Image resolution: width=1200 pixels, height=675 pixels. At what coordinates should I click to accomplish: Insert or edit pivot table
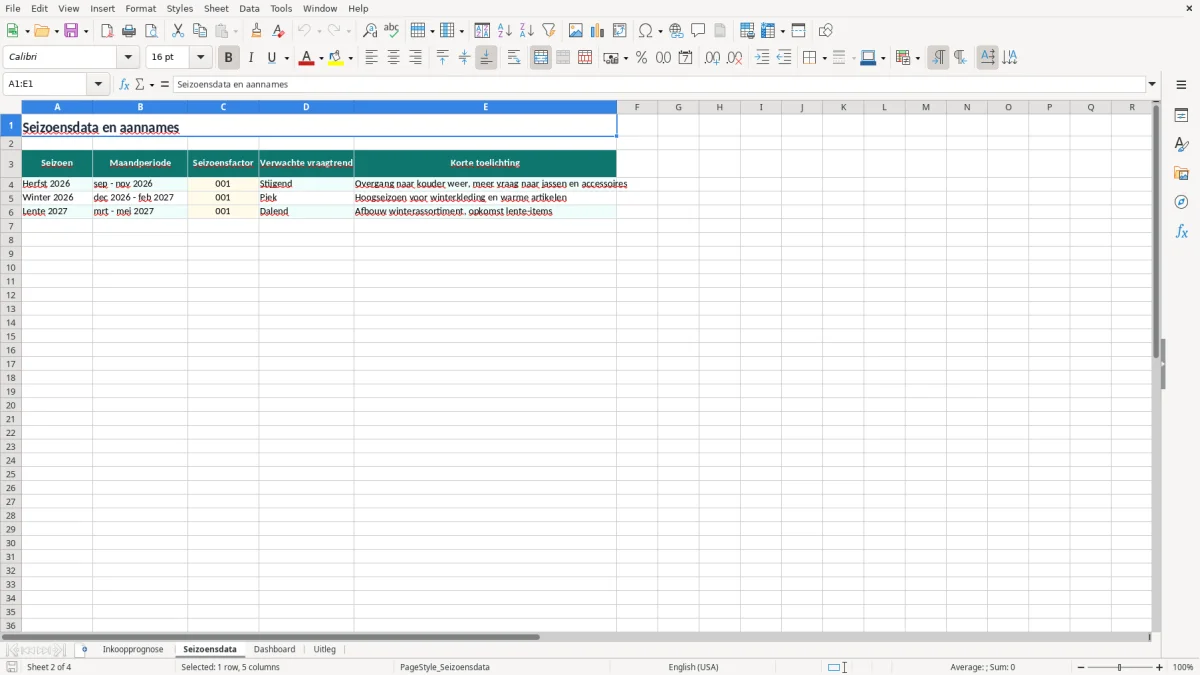pyautogui.click(x=620, y=31)
